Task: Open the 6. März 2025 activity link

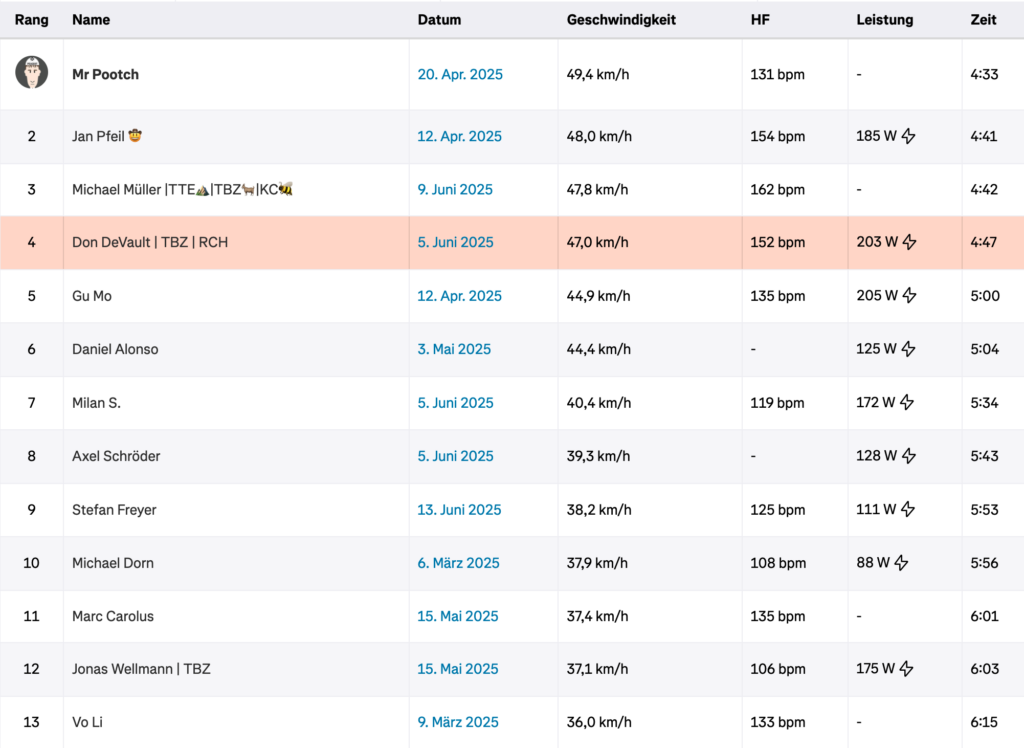Action: [458, 563]
